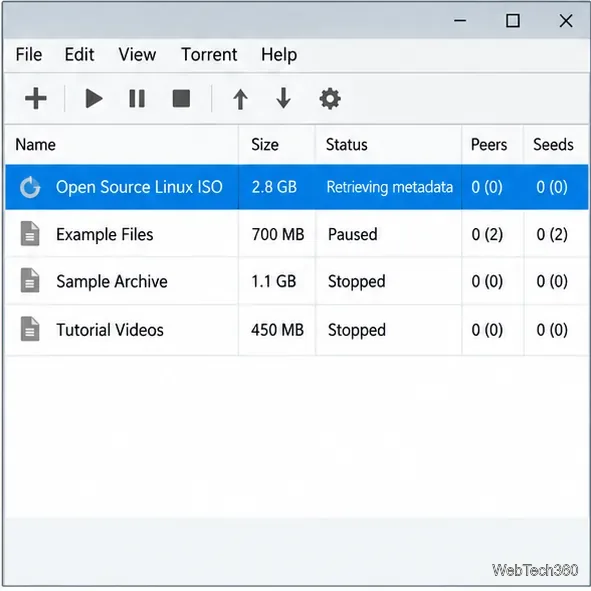Click the Retrieving metadata status cell
The image size is (591, 591).
pyautogui.click(x=390, y=187)
